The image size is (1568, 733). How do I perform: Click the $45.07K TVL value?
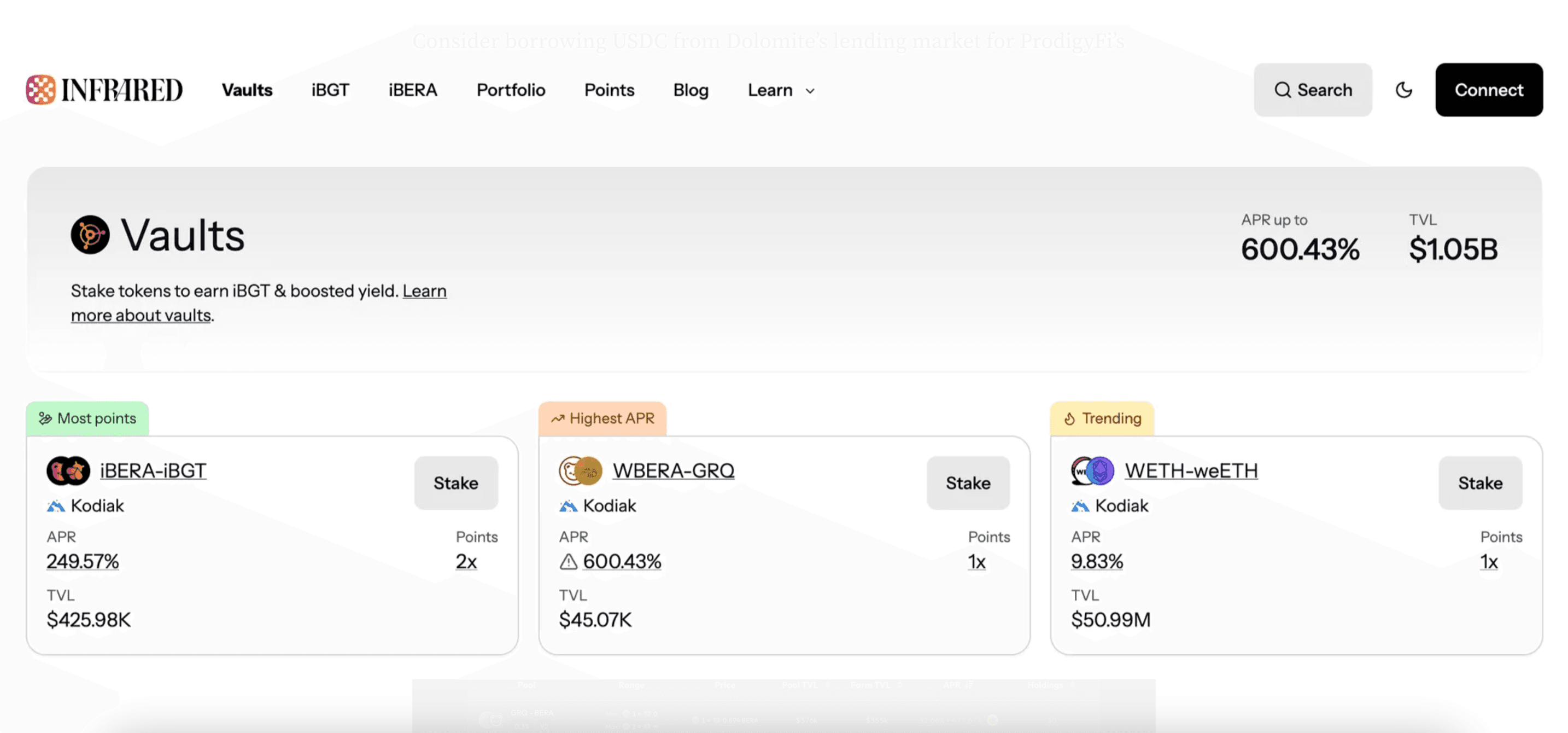pos(595,620)
